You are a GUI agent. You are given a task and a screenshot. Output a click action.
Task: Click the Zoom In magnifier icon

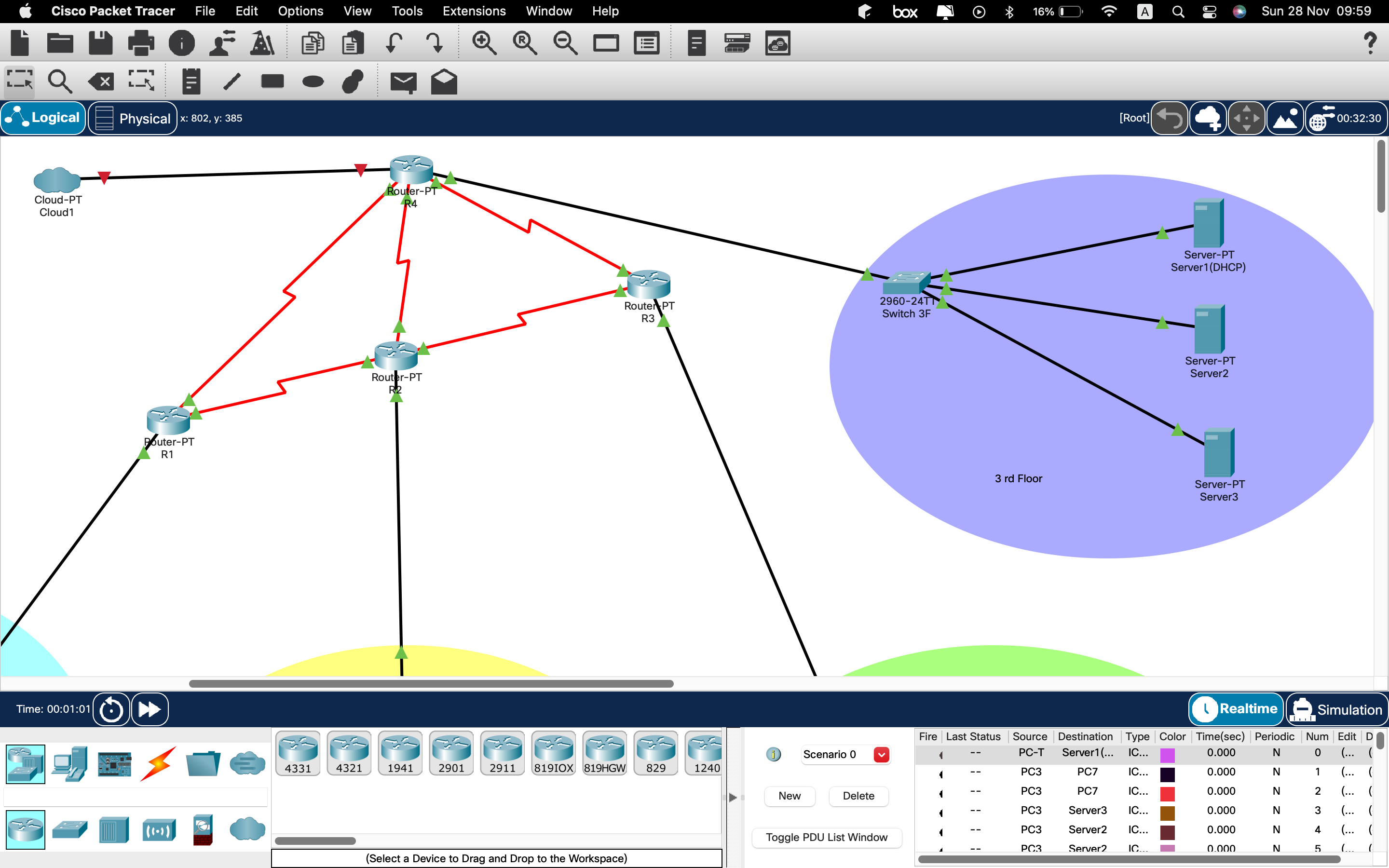(x=483, y=43)
